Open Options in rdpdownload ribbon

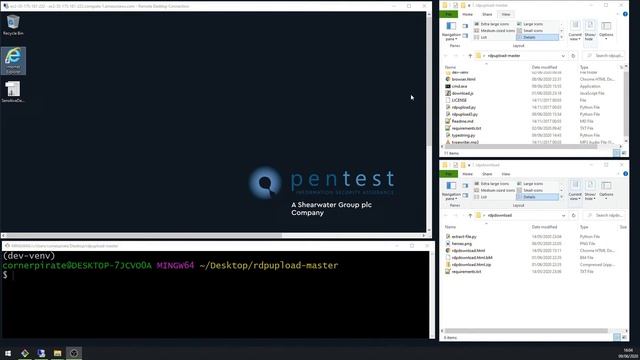(606, 189)
